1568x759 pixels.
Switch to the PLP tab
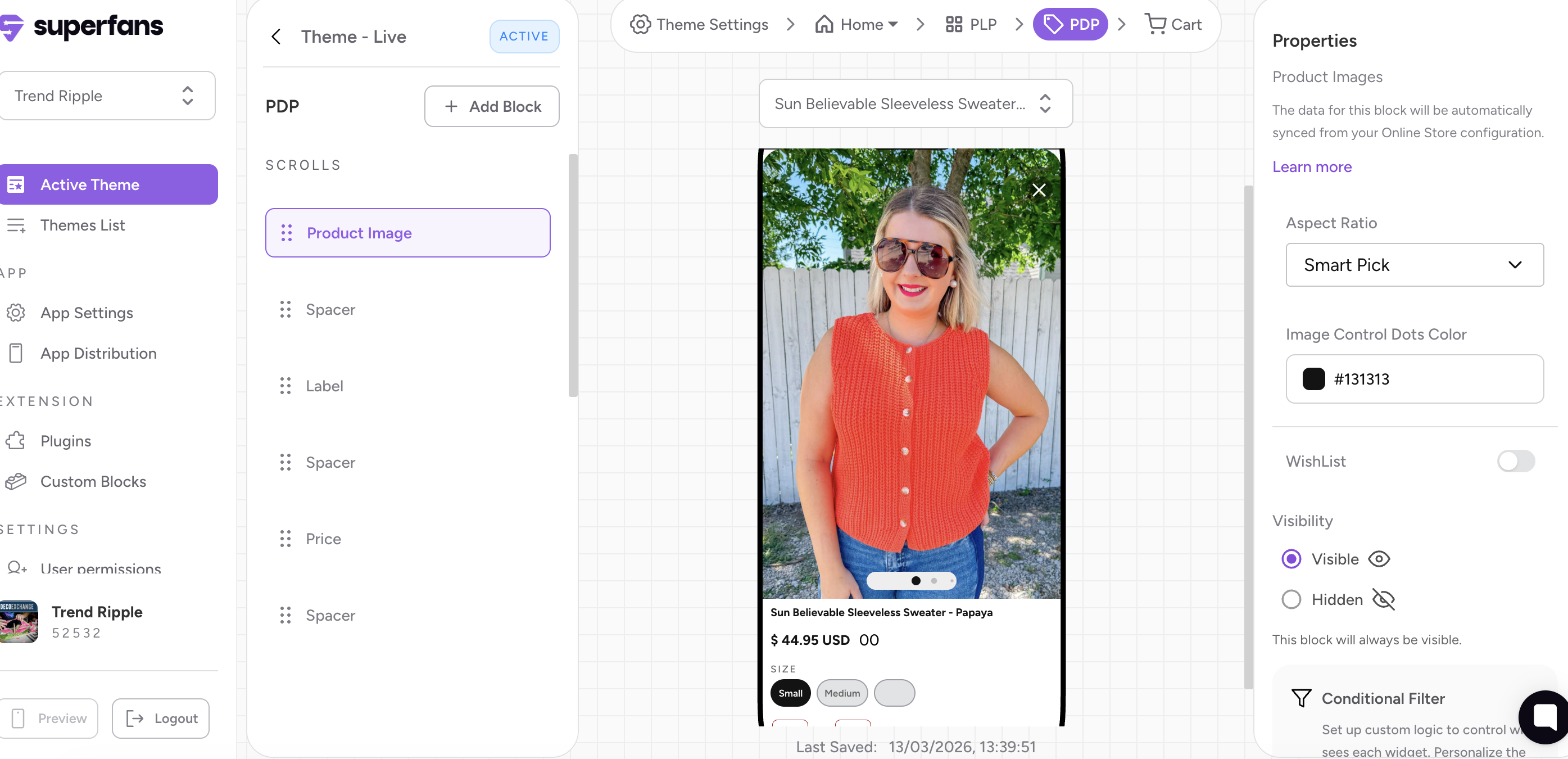tap(971, 24)
